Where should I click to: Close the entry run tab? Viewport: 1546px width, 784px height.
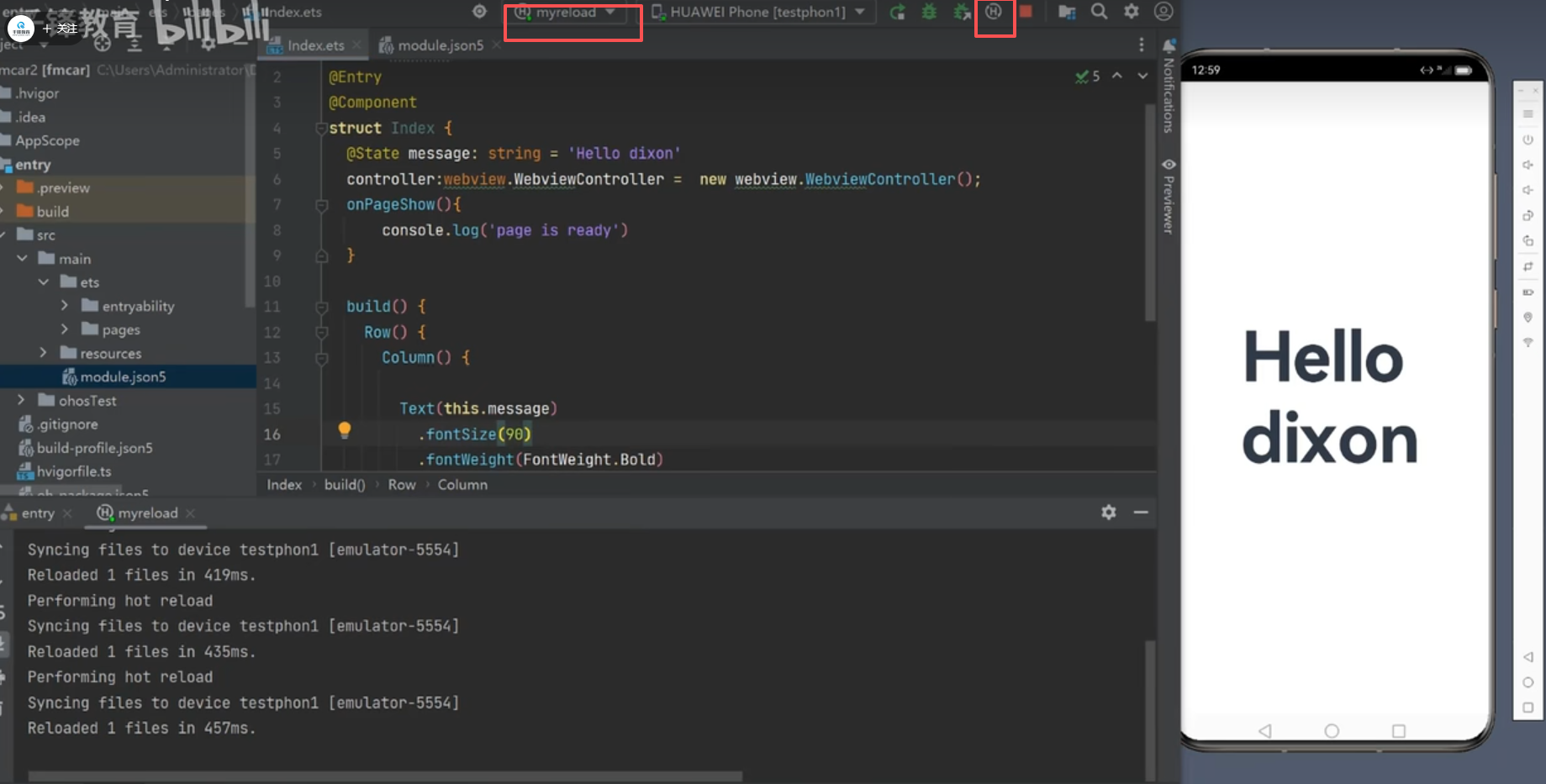67,513
